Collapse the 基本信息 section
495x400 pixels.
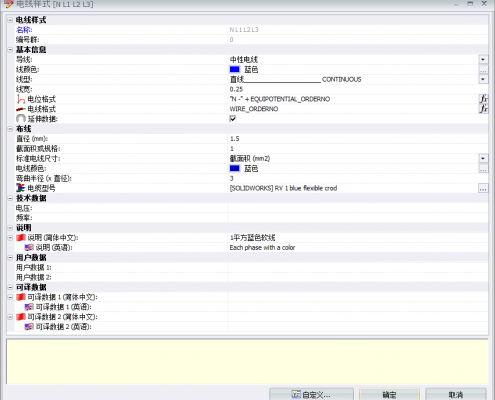[x=10, y=50]
